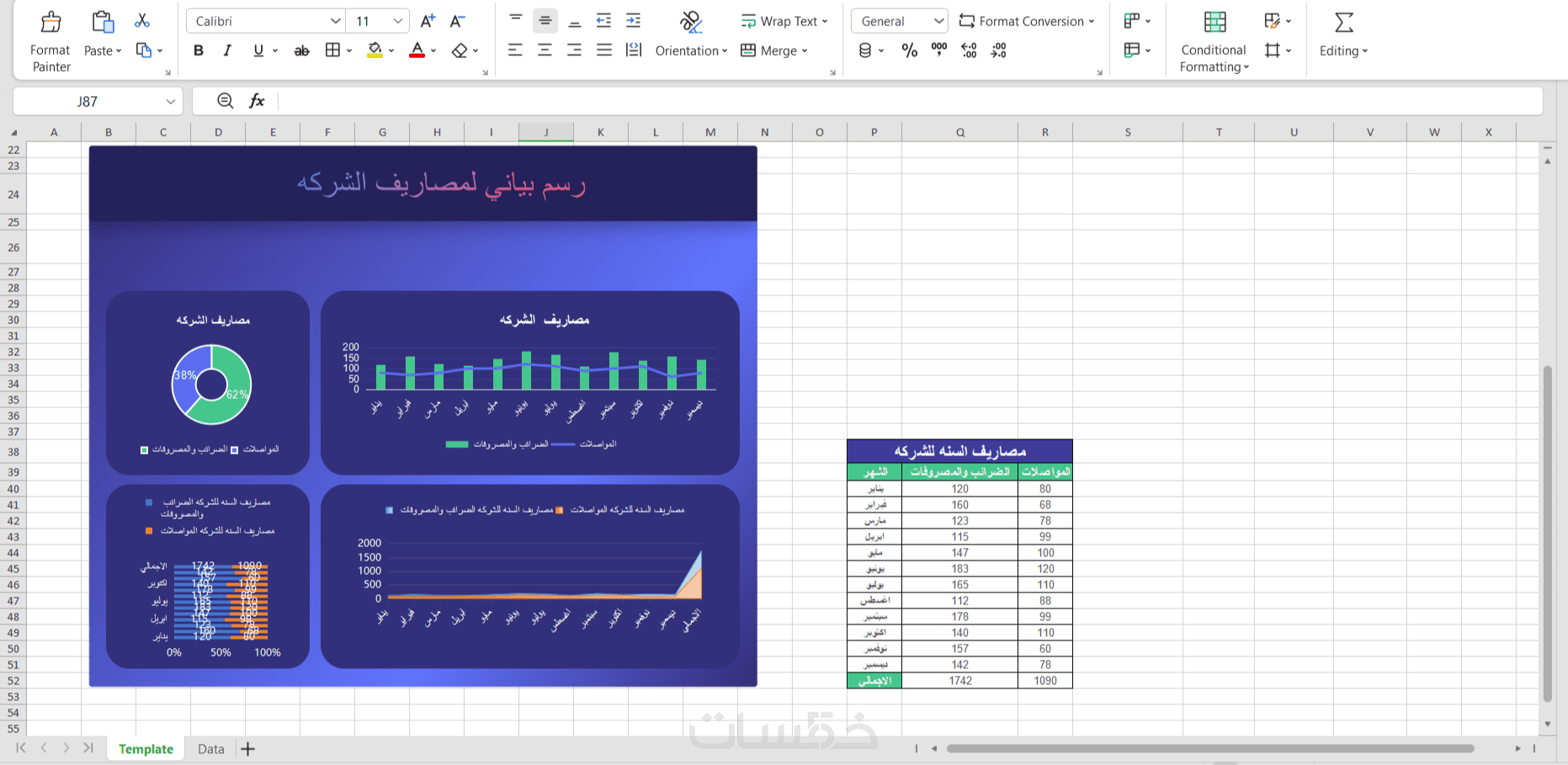Select the Template sheet tab

[146, 749]
